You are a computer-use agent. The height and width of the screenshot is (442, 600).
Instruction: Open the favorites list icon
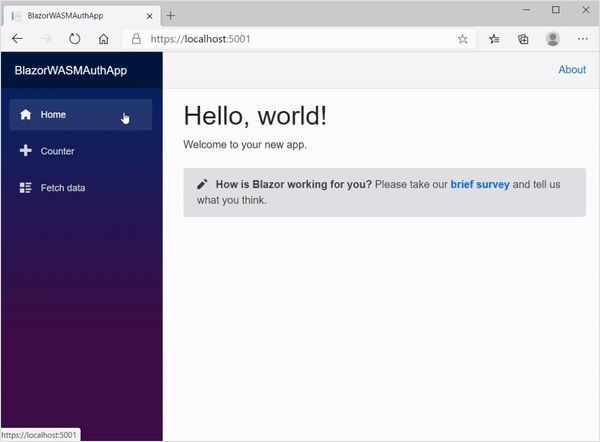(x=495, y=39)
